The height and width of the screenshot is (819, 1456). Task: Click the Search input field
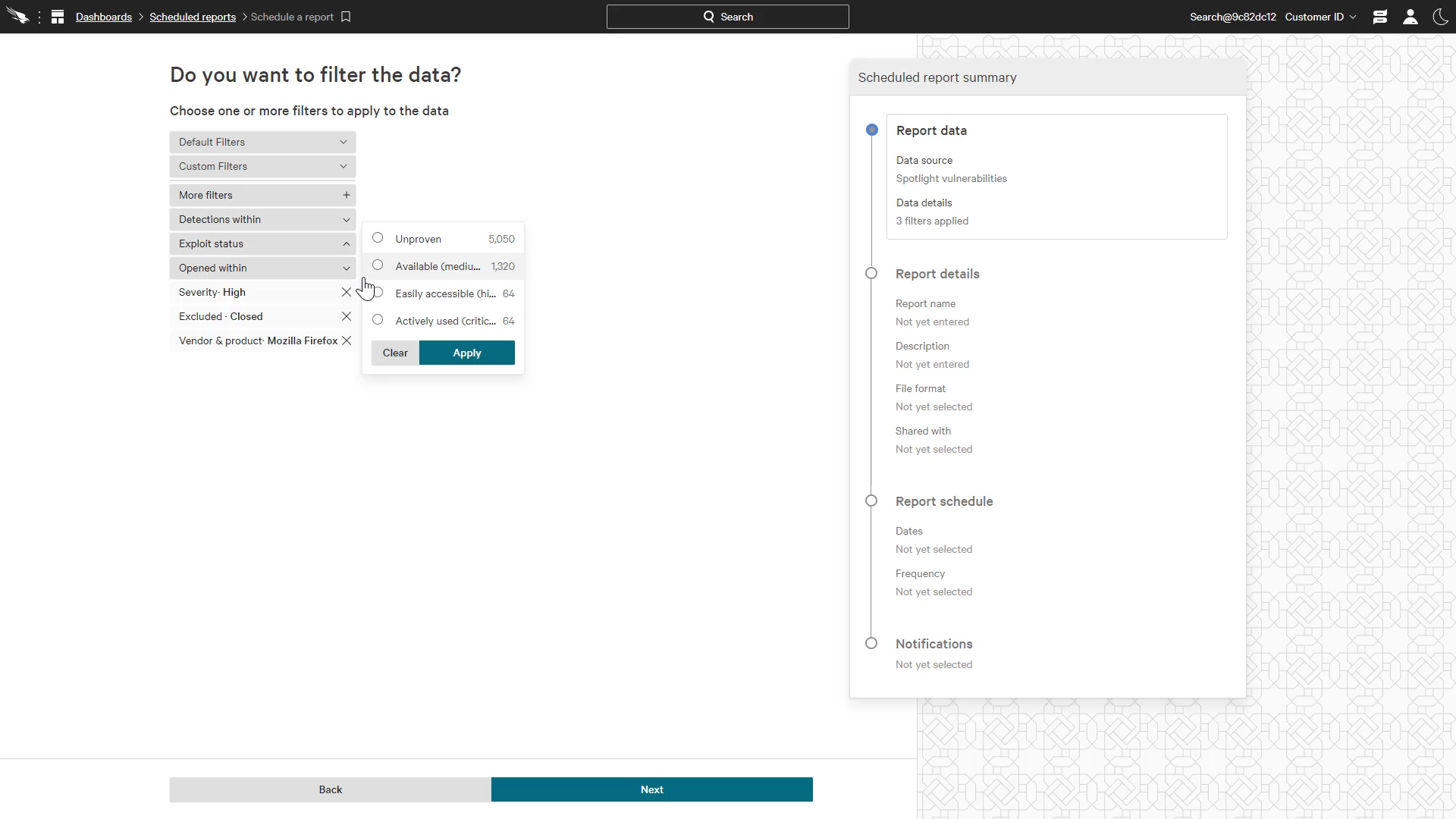728,17
